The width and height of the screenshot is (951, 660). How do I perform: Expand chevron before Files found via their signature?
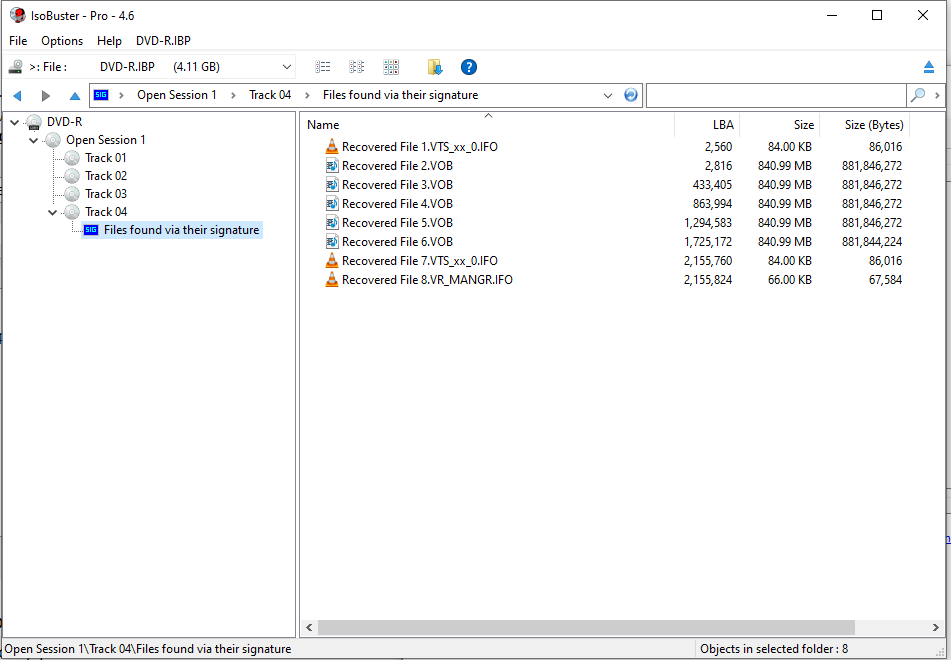click(x=307, y=95)
